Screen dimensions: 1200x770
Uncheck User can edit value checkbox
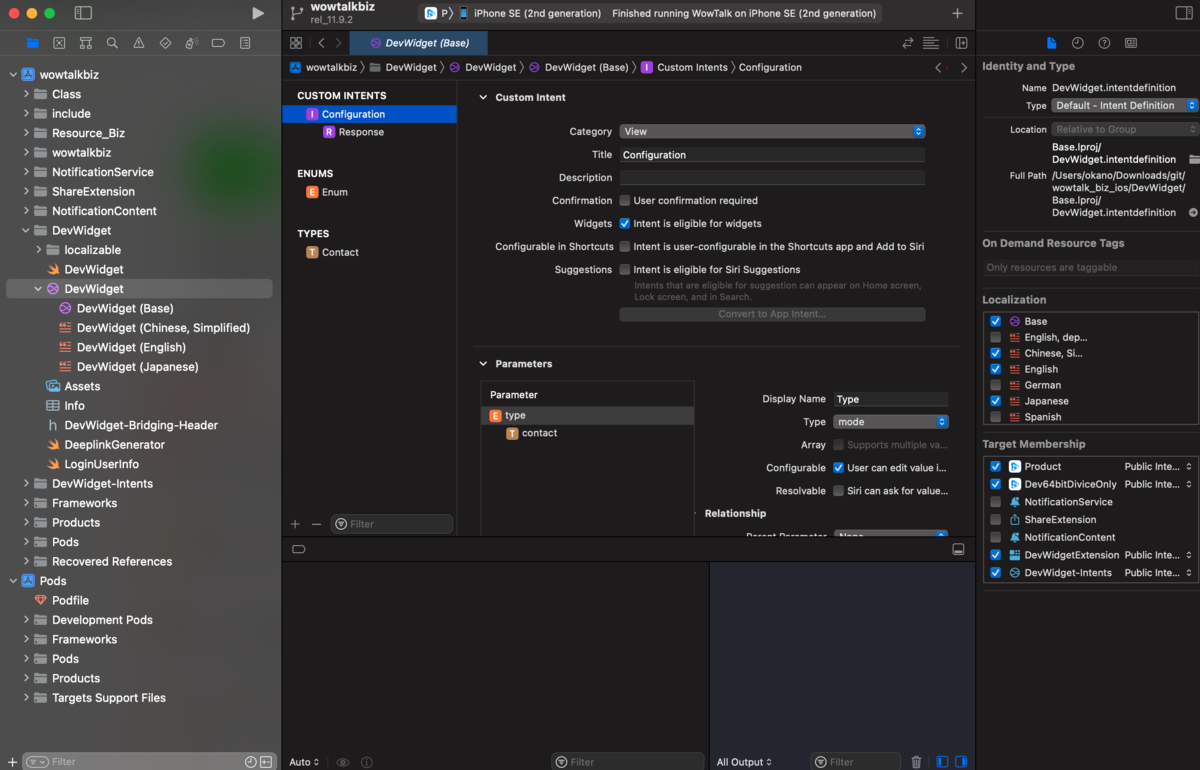tap(839, 468)
